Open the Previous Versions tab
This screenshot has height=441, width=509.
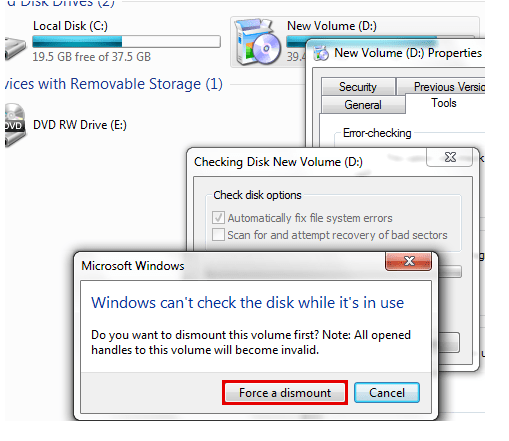click(x=441, y=87)
